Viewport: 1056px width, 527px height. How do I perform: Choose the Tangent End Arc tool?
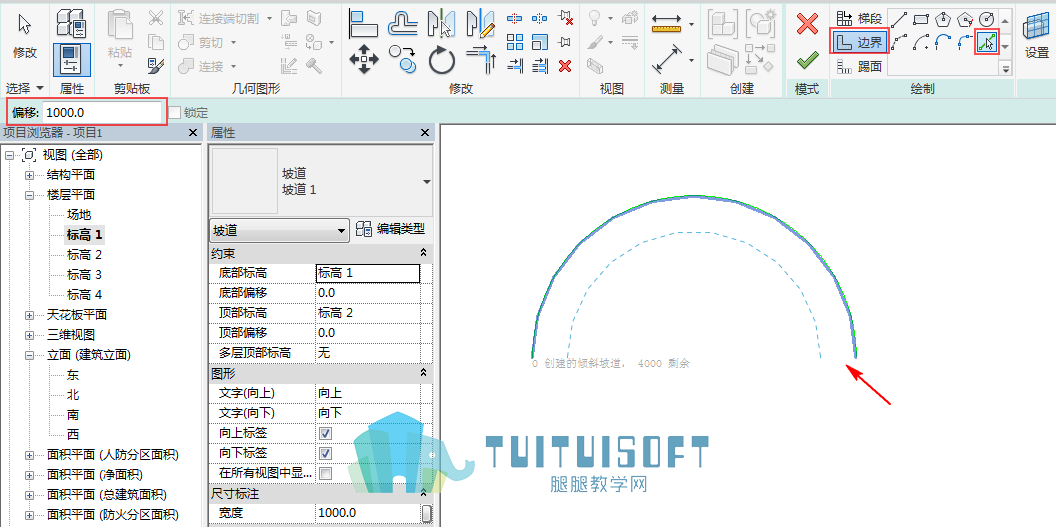[943, 43]
